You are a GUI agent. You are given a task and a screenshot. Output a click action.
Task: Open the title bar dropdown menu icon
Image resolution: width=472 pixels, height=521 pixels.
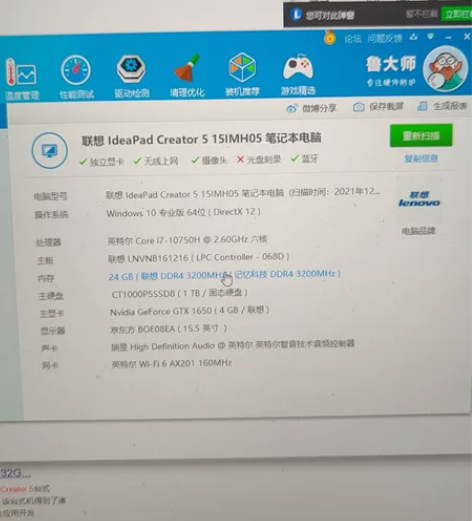pyautogui.click(x=430, y=36)
